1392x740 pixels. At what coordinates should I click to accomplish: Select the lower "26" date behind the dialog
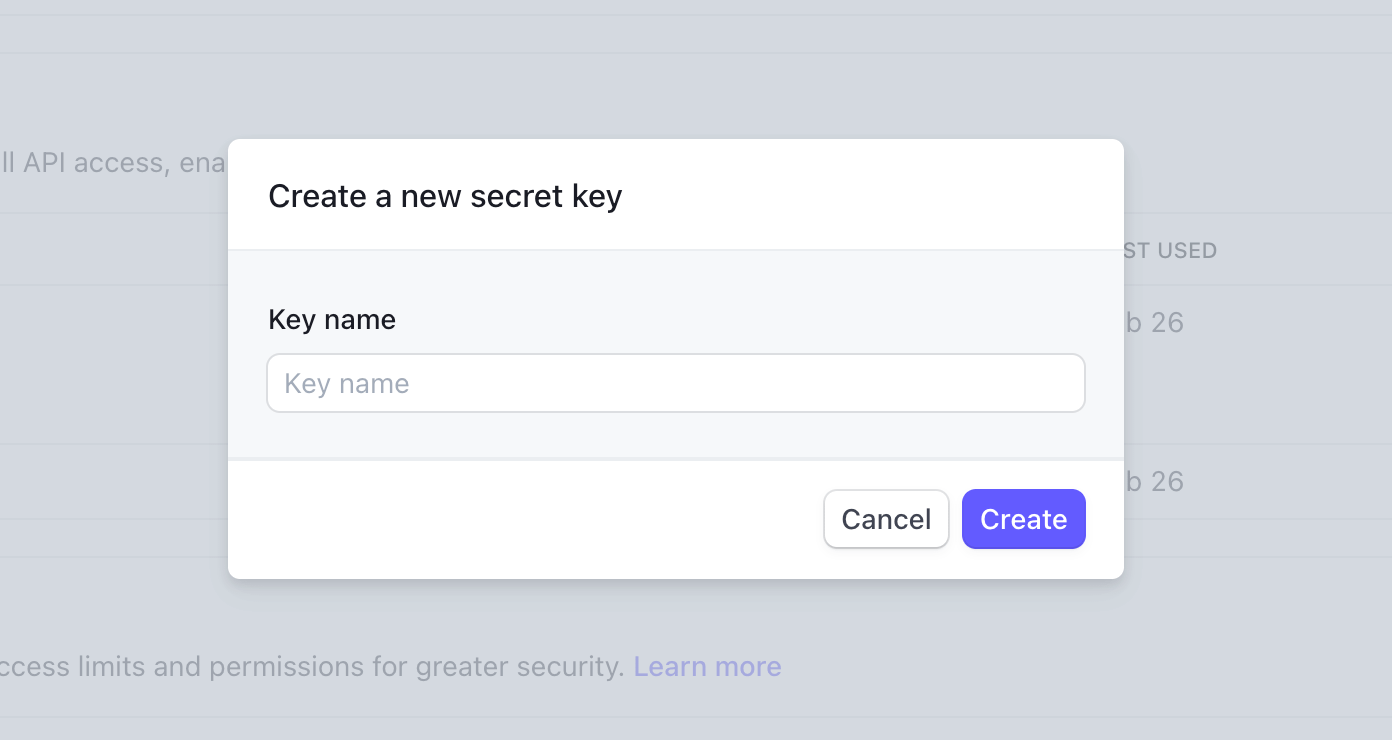point(1166,481)
